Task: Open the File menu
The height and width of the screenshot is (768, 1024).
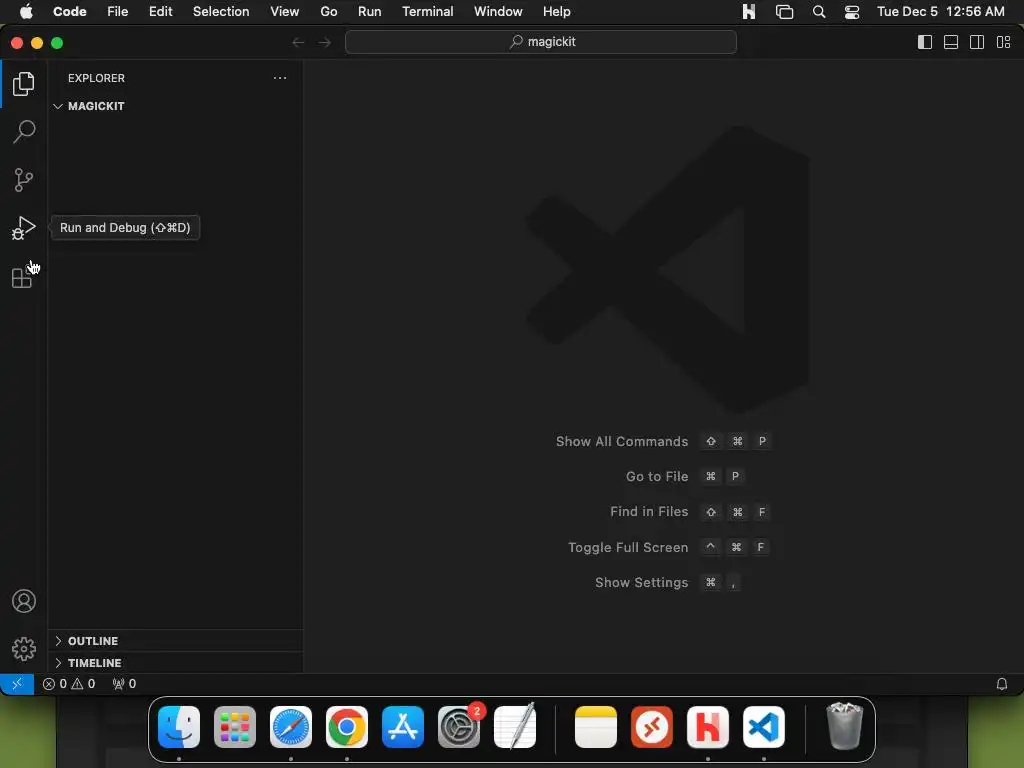Action: pyautogui.click(x=118, y=11)
